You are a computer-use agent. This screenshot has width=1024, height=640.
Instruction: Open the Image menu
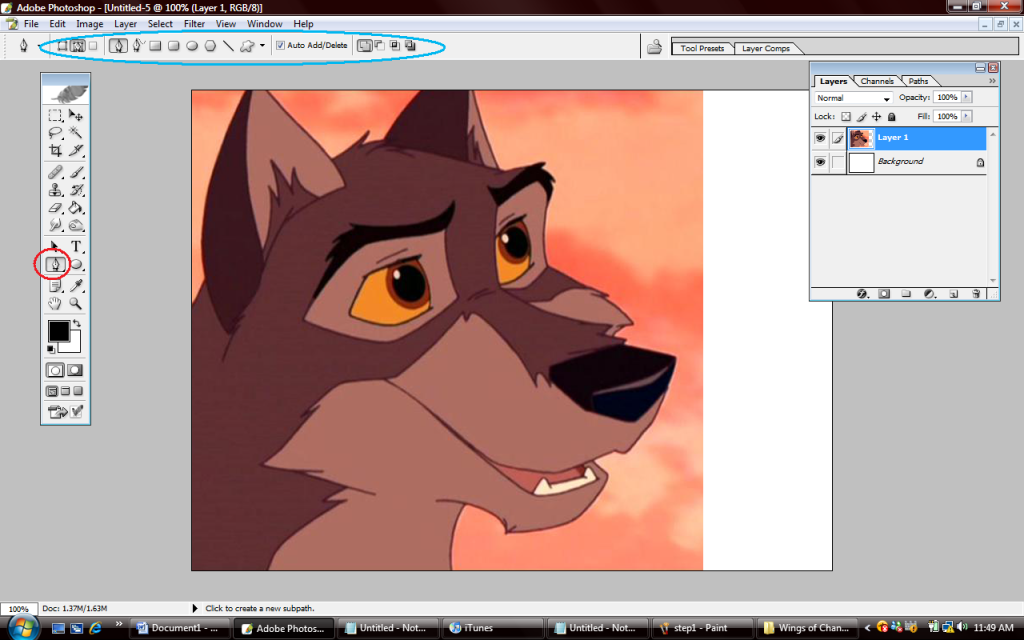click(x=89, y=24)
